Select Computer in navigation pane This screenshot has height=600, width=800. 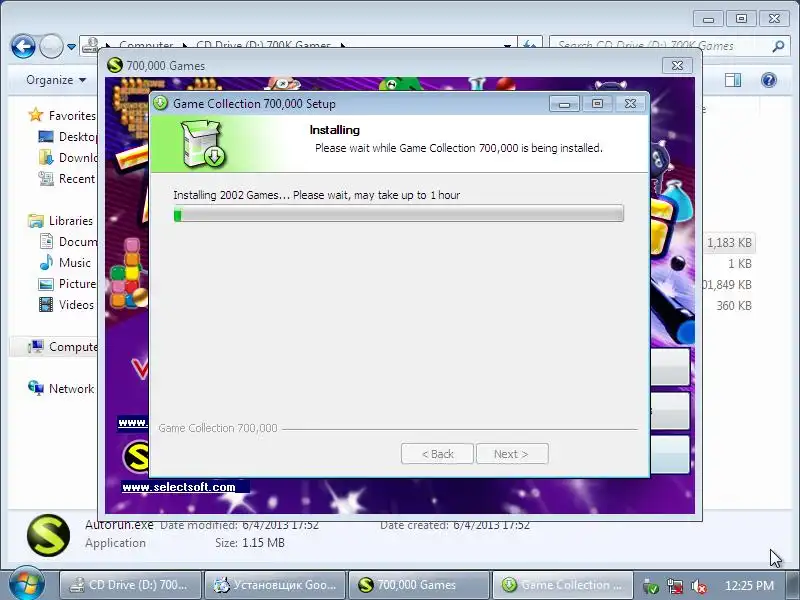pyautogui.click(x=62, y=346)
